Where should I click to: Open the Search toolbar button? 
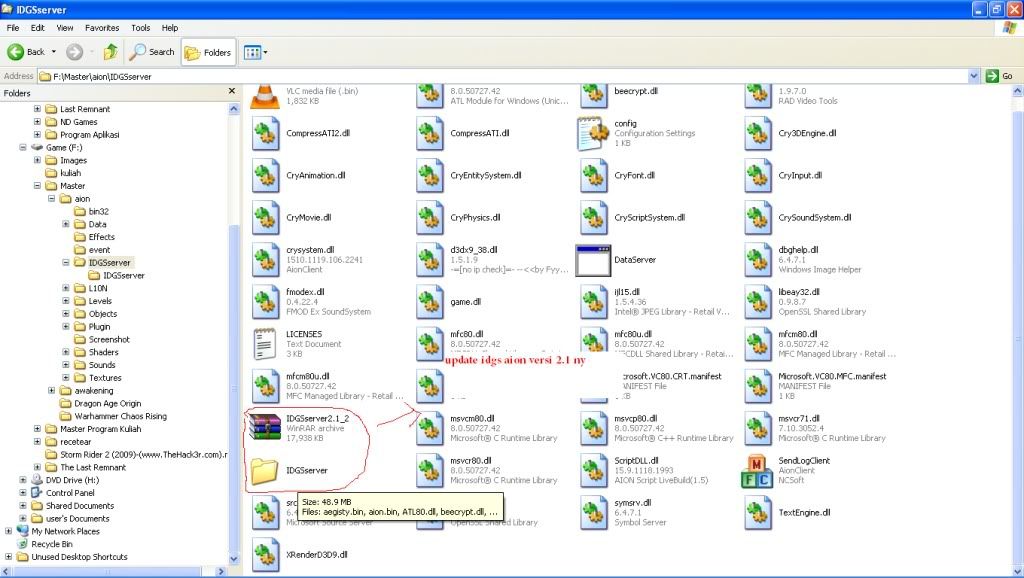coord(152,52)
